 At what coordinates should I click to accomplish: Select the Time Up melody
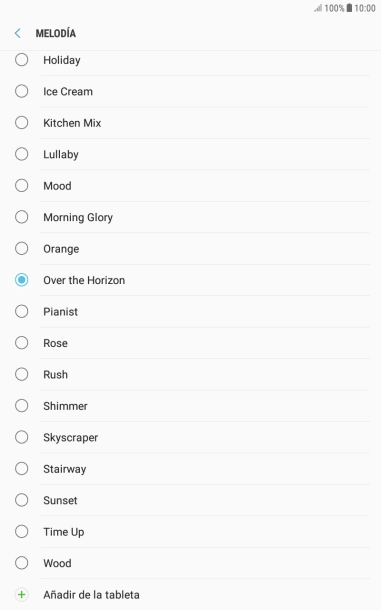(x=190, y=532)
